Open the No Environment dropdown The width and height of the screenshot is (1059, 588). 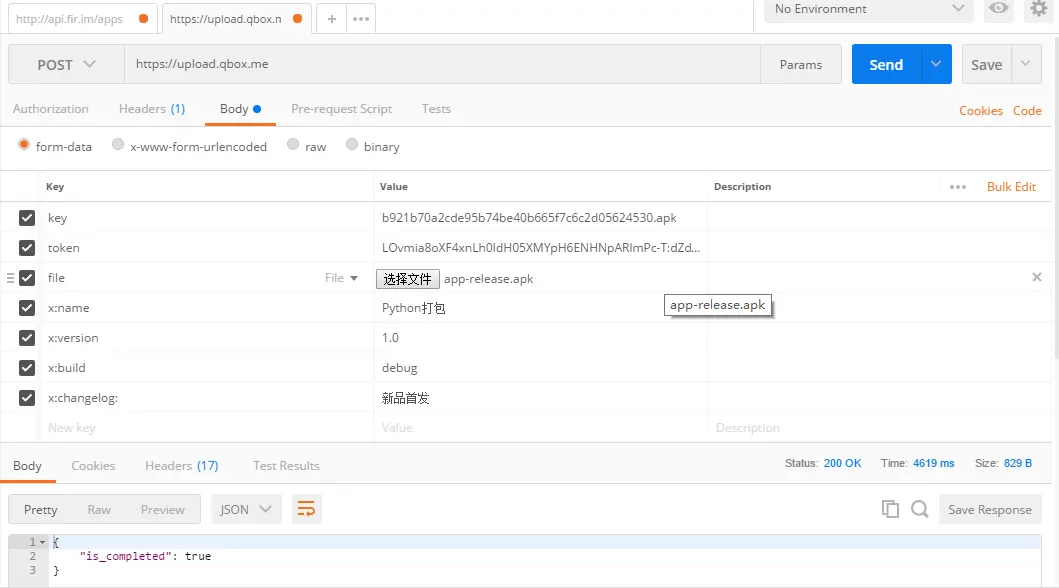click(x=869, y=9)
